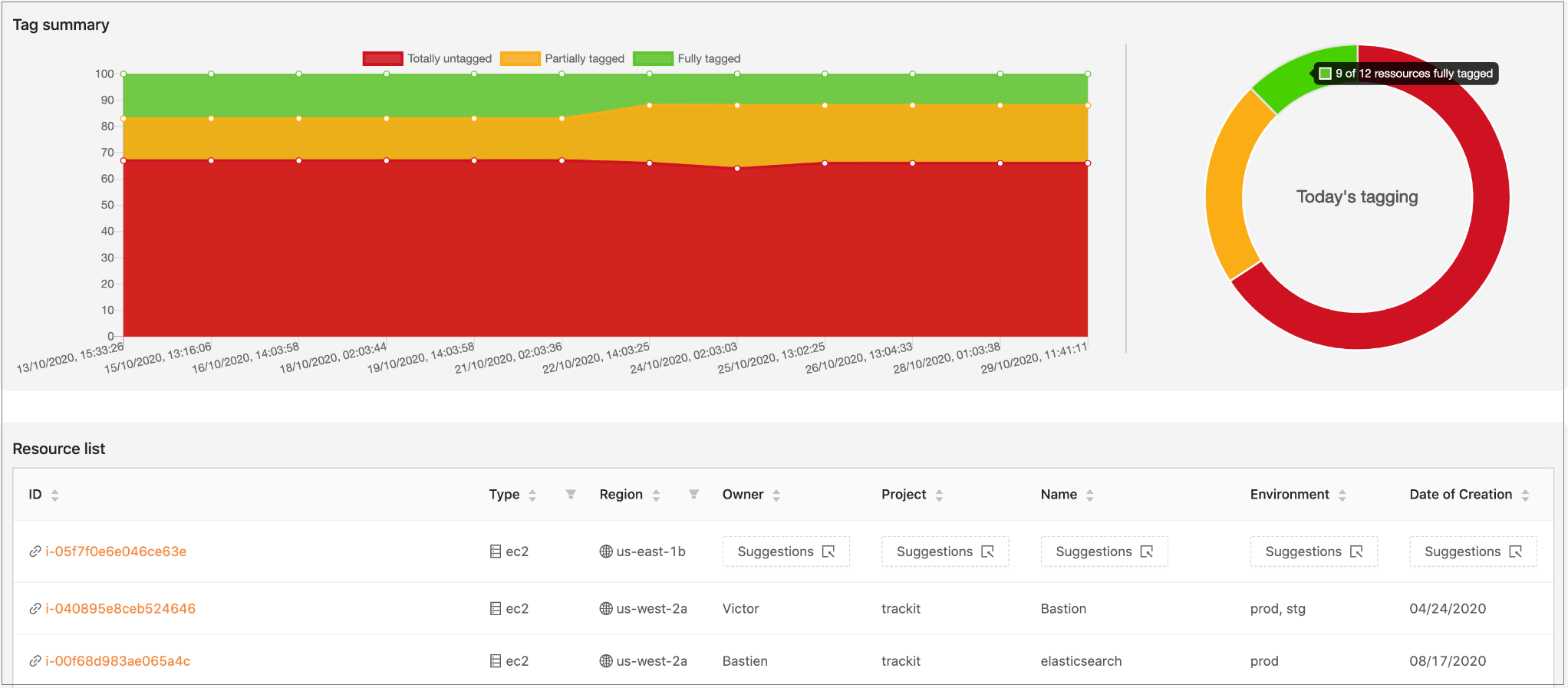Click 'us-west-2a' in the elasticsearch row
This screenshot has width=1568, height=688.
coord(652,661)
